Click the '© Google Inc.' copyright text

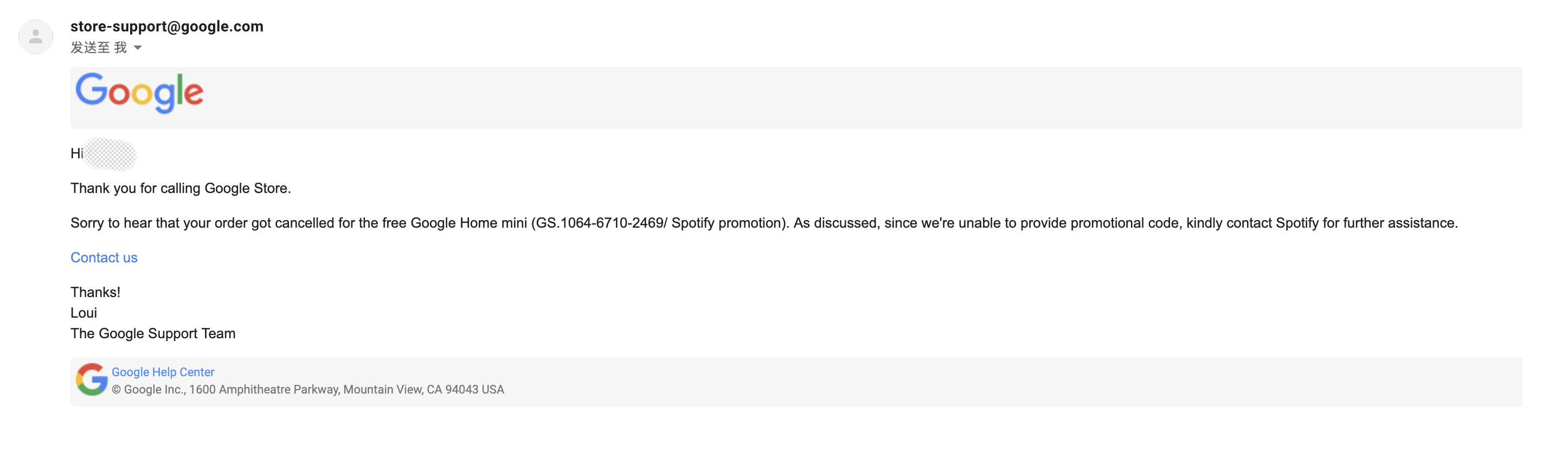point(149,390)
